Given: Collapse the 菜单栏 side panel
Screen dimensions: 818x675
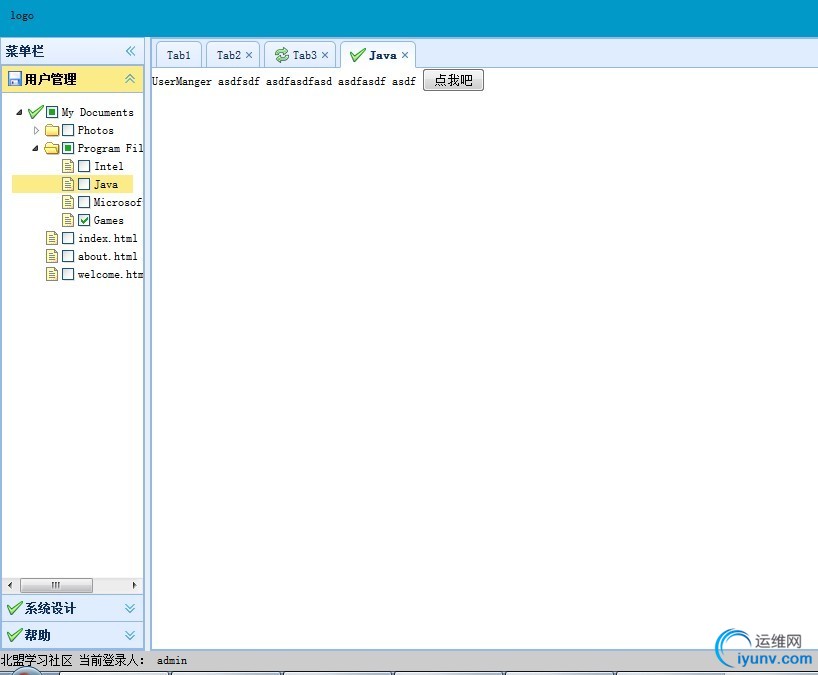Looking at the screenshot, I should pyautogui.click(x=130, y=51).
